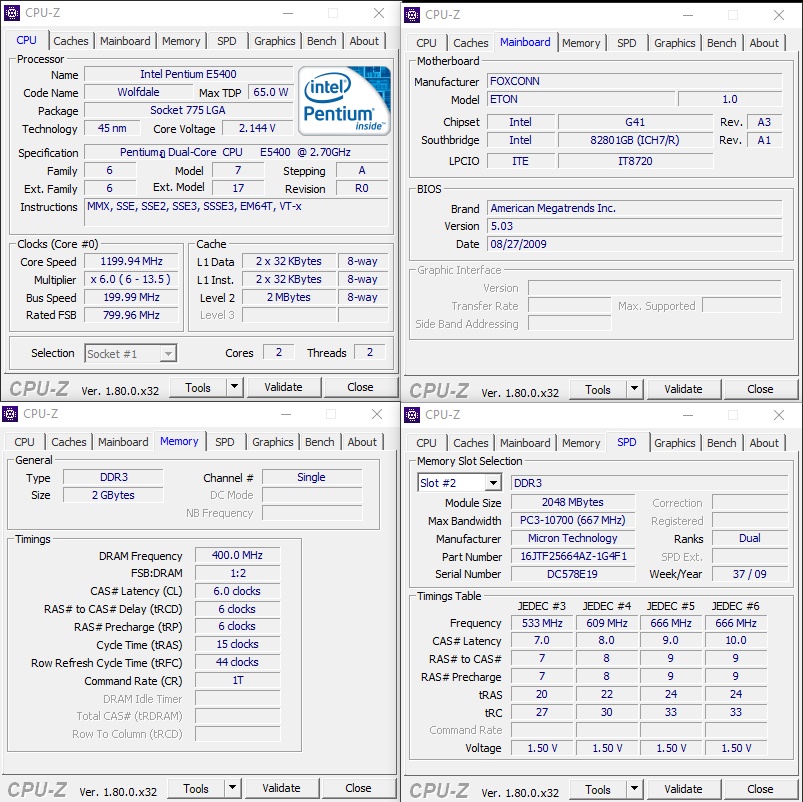
Task: Click Close button in Memory window
Action: pyautogui.click(x=358, y=788)
